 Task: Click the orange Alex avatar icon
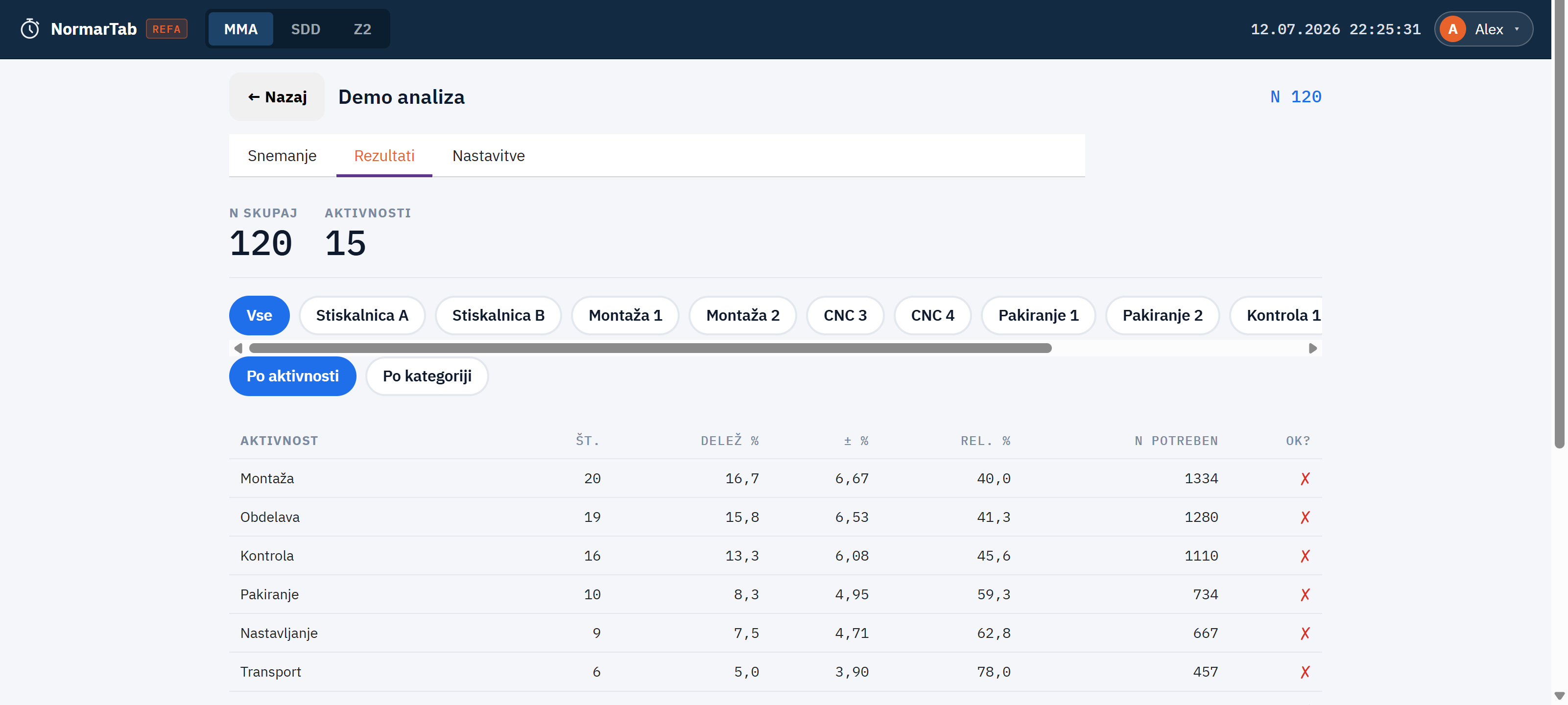pyautogui.click(x=1452, y=29)
